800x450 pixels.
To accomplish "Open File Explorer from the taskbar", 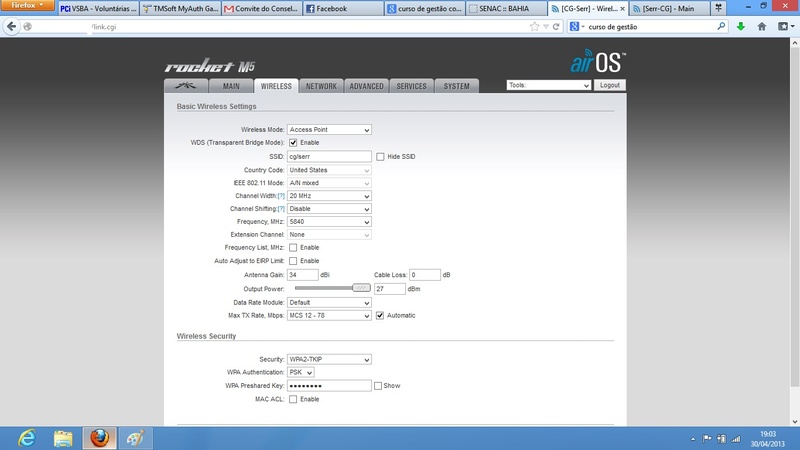I will click(63, 438).
